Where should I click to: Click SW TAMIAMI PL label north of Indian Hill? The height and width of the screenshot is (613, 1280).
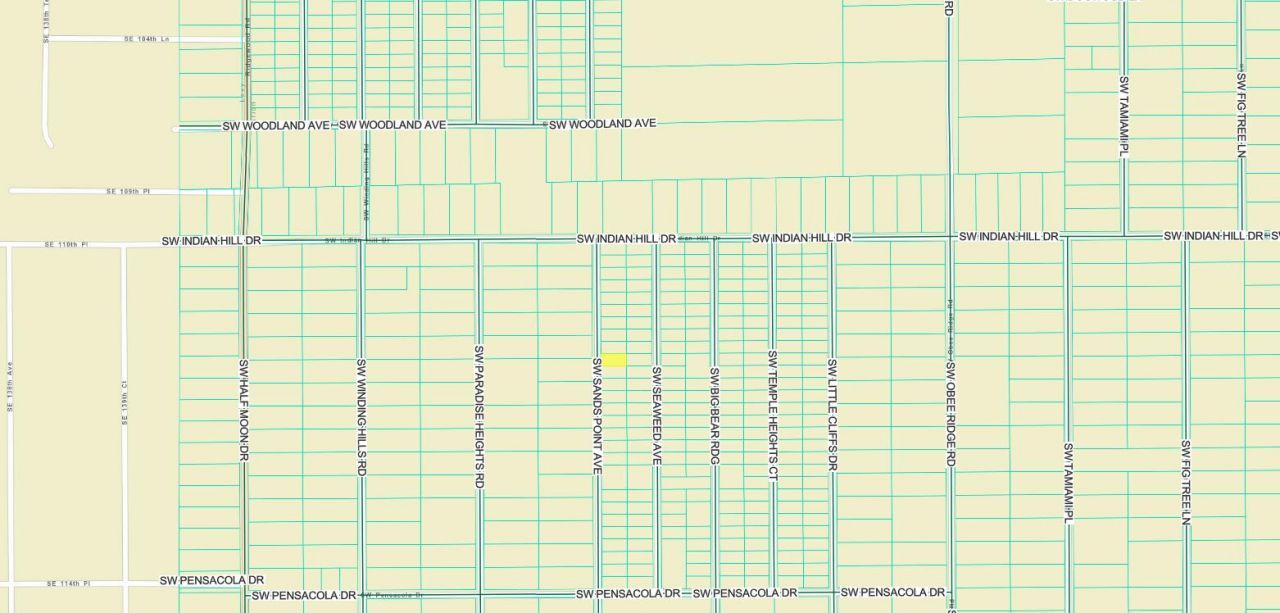(x=1124, y=116)
